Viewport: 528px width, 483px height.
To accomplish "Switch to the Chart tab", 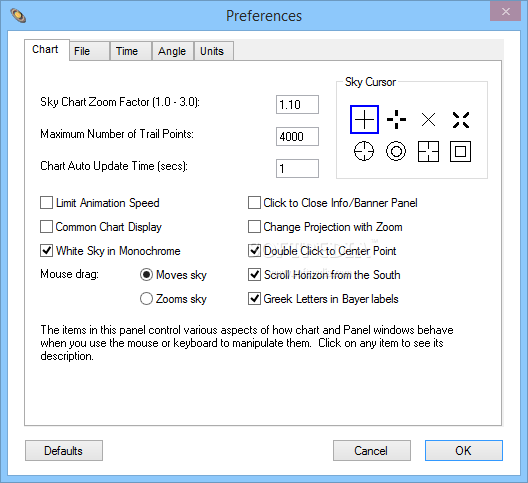I will click(x=47, y=50).
